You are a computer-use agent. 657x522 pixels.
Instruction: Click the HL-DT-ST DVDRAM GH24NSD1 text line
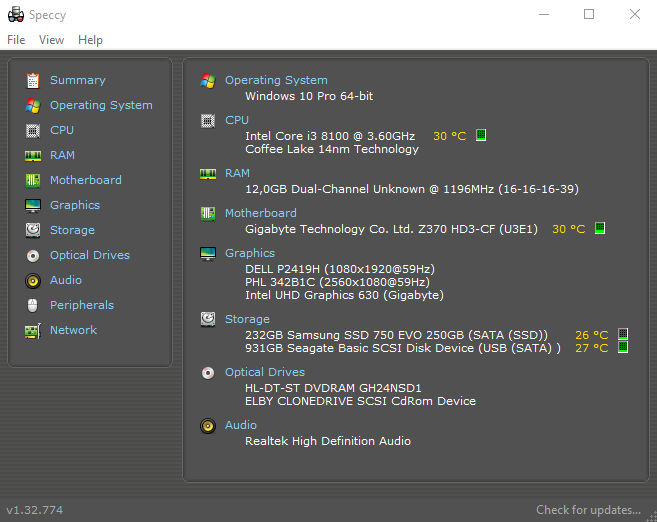click(x=333, y=388)
